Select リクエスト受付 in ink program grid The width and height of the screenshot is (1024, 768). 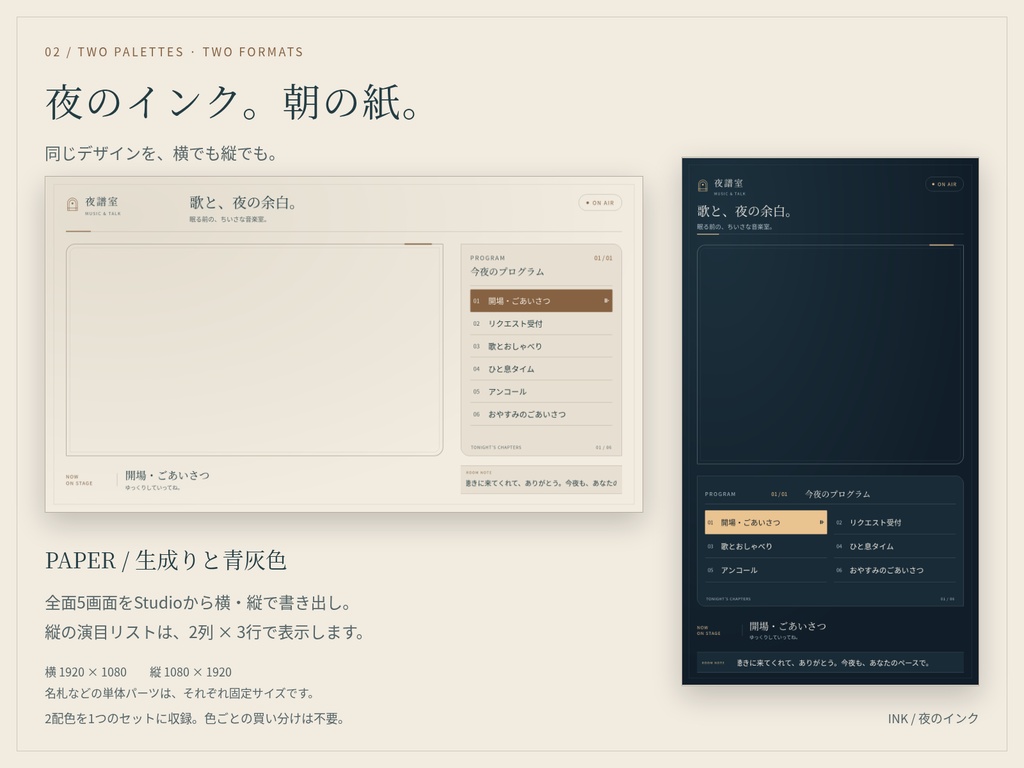(894, 522)
